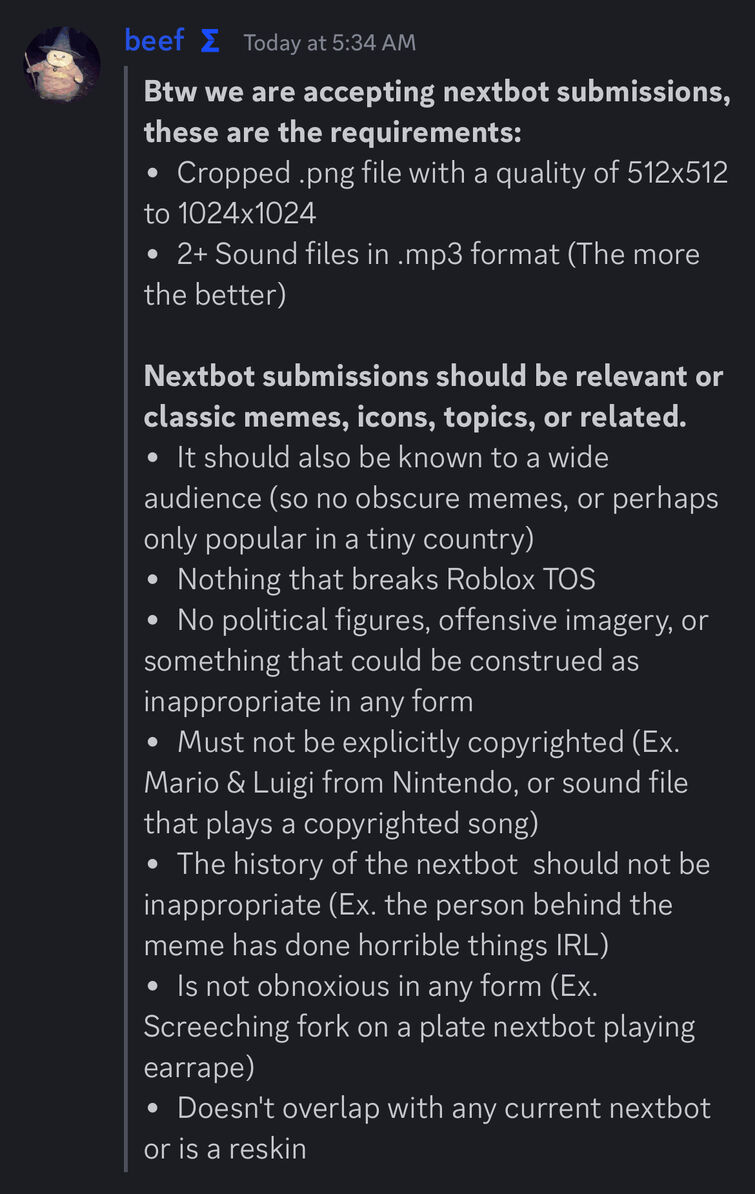The height and width of the screenshot is (1194, 755).
Task: Click the bold relevant or classic memes heading
Action: click(433, 396)
